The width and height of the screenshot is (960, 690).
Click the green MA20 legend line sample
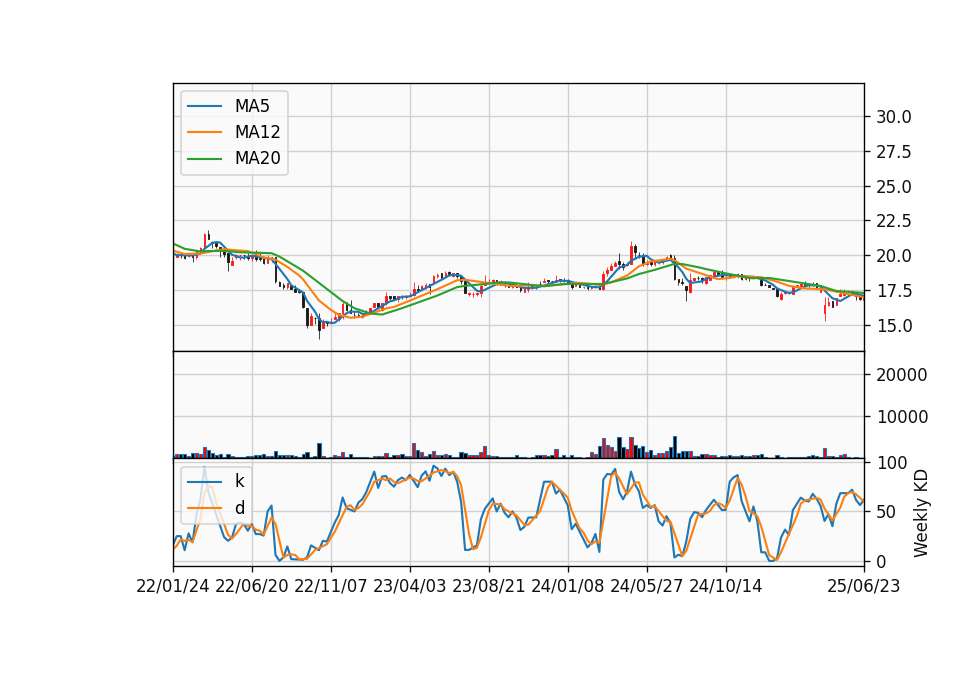pos(204,159)
